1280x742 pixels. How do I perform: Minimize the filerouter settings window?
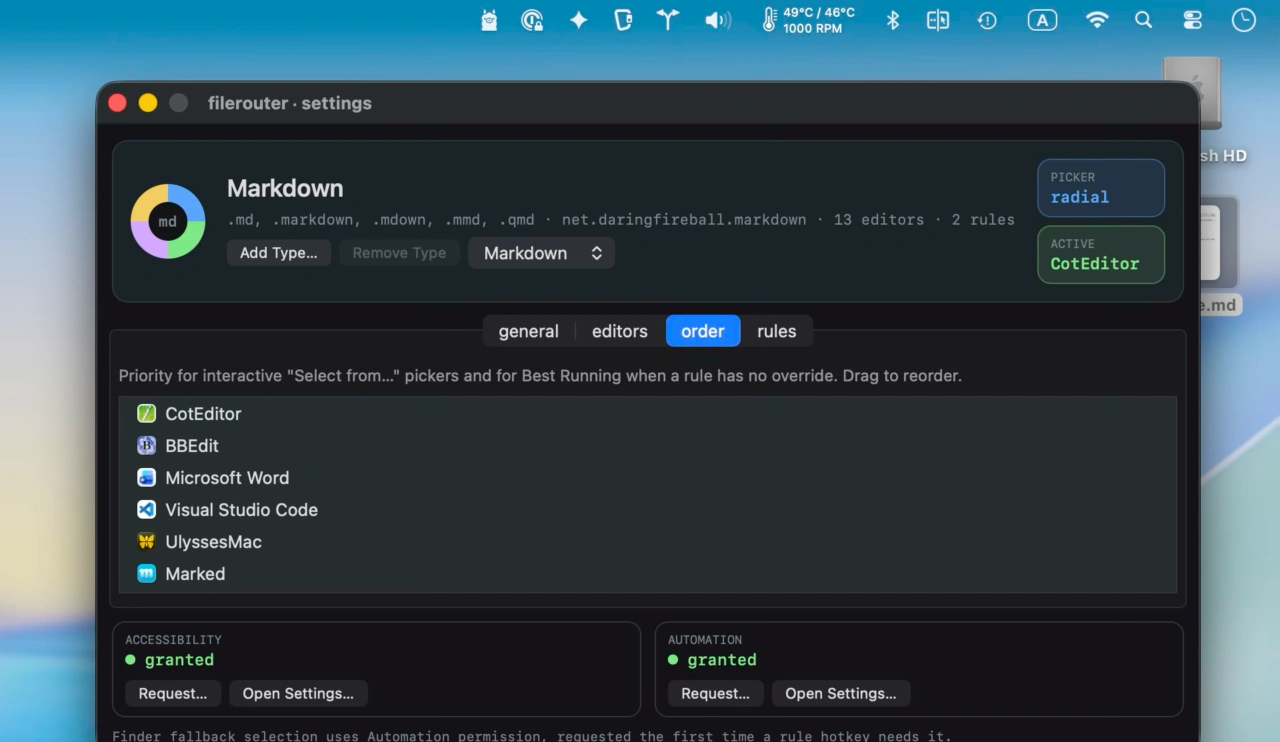coord(148,103)
